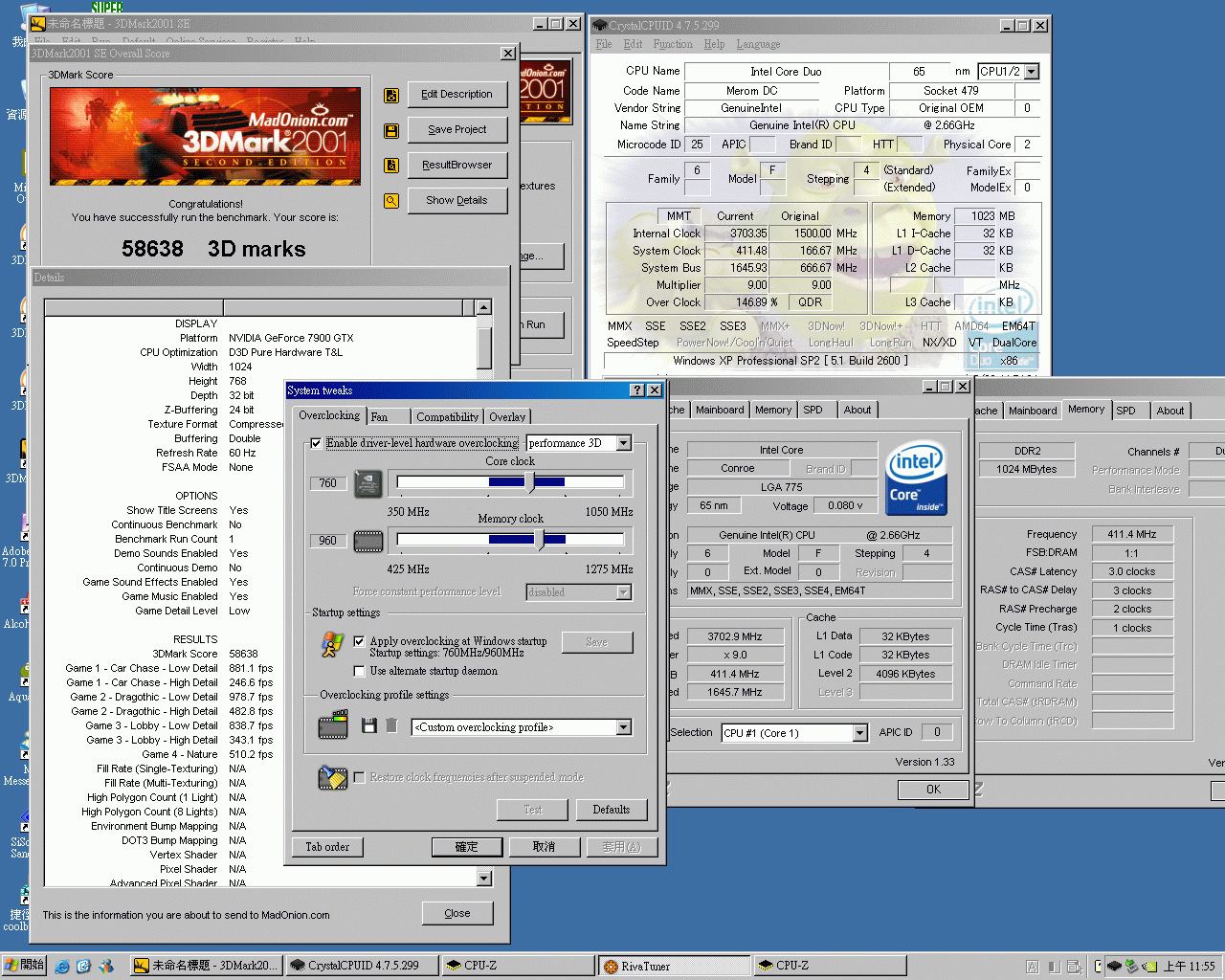The height and width of the screenshot is (980, 1225).
Task: Click the ResultBrowser button
Action: point(457,165)
